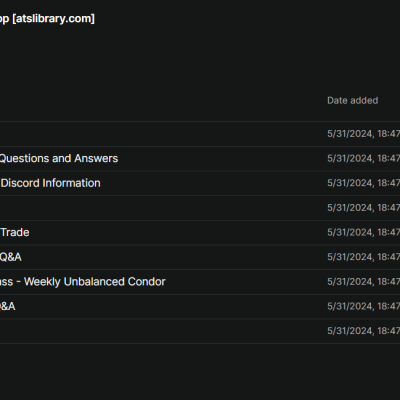Click the date in the topmost list row
The height and width of the screenshot is (400, 400).
[x=363, y=134]
